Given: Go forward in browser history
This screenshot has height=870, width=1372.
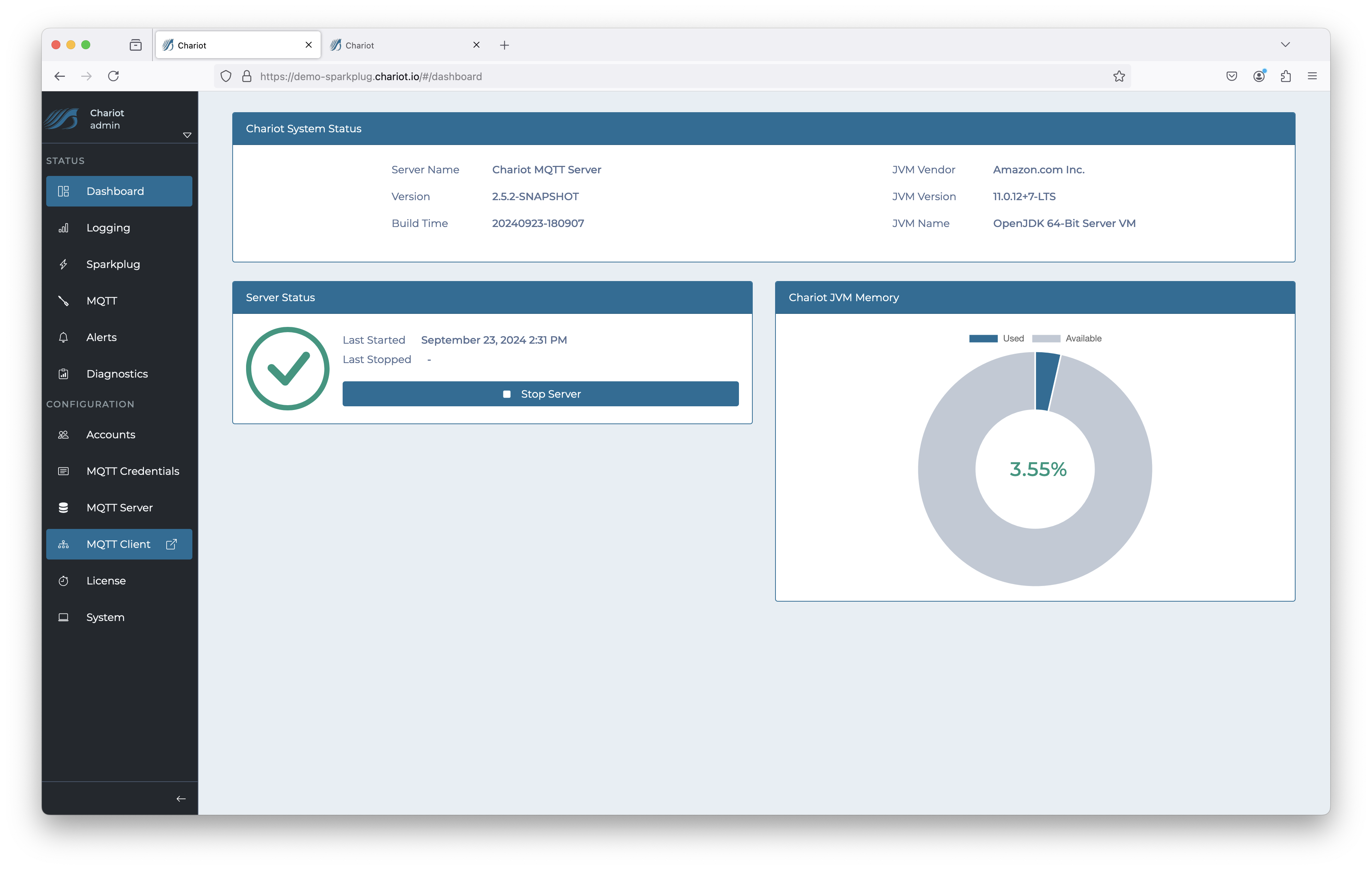Looking at the screenshot, I should 86,76.
